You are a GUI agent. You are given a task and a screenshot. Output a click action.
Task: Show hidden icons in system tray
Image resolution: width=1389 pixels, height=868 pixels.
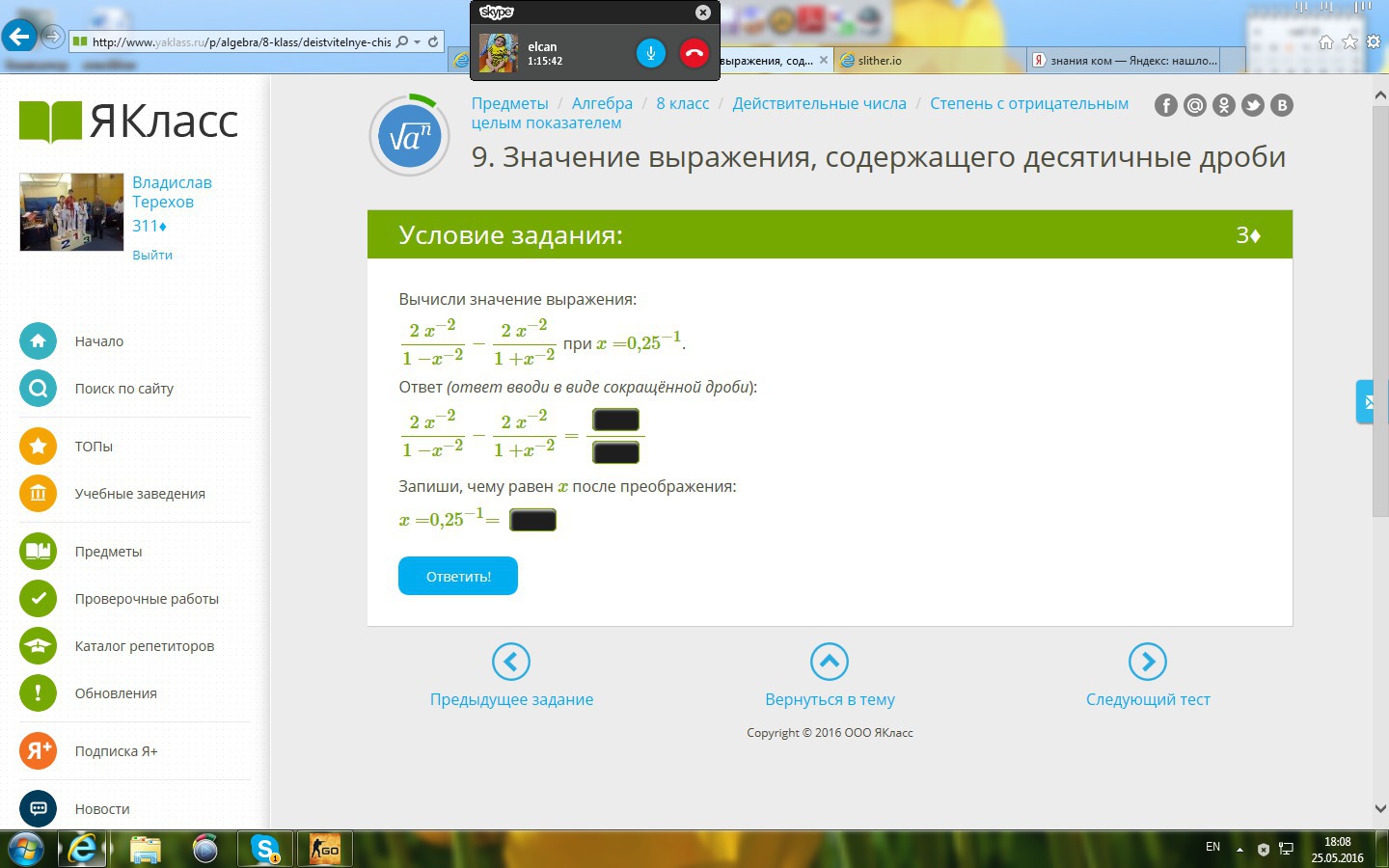[x=1239, y=849]
